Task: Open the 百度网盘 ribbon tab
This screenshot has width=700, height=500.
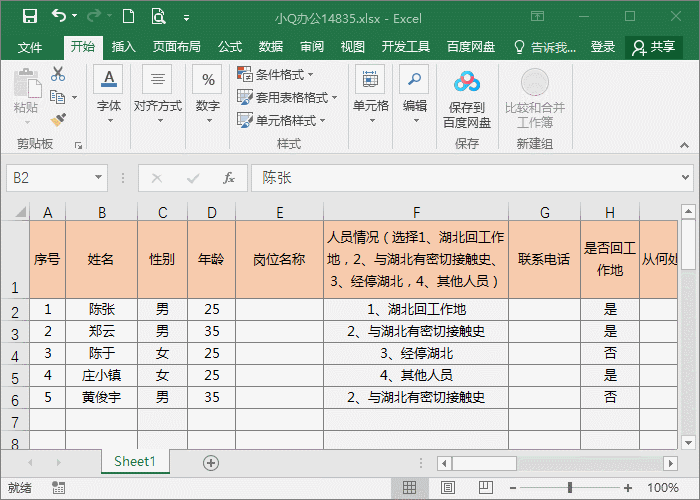Action: point(471,47)
